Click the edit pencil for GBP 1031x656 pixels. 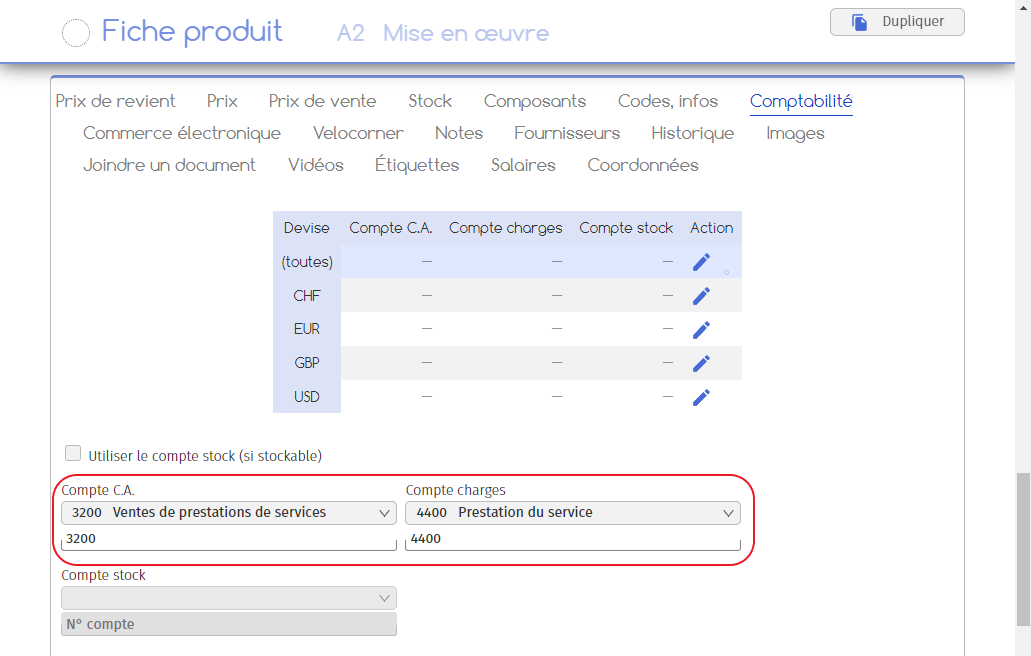(x=701, y=363)
